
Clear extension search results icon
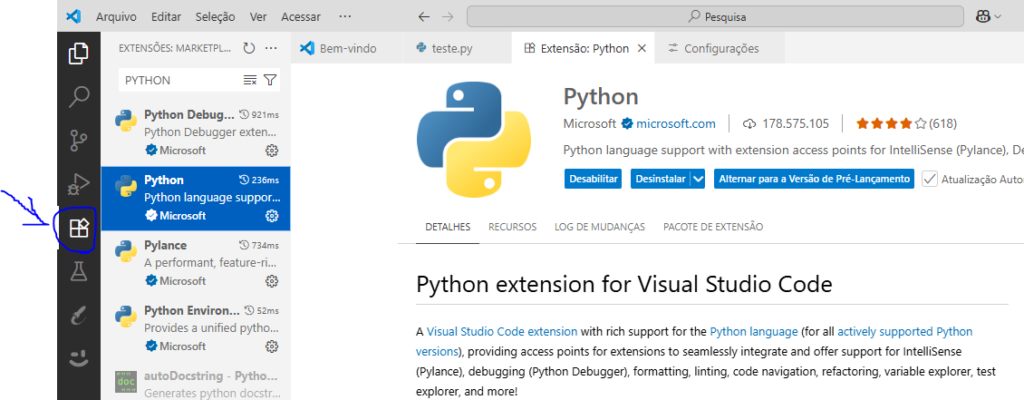pyautogui.click(x=250, y=80)
